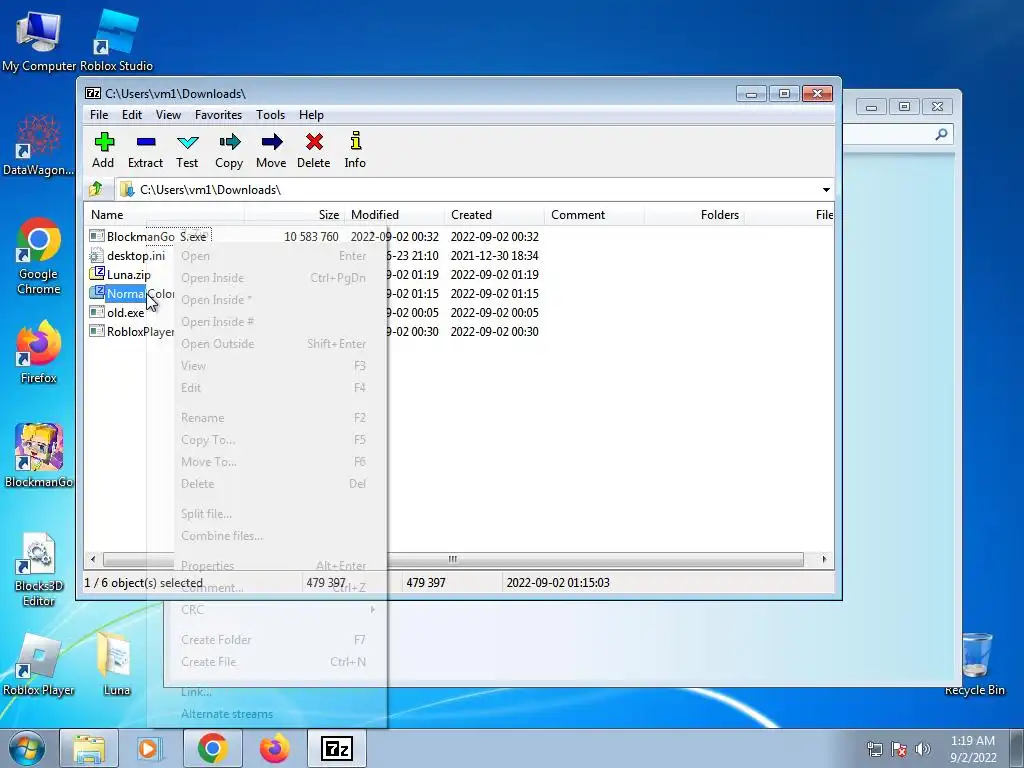Open the My Computer desktop icon

tap(39, 40)
